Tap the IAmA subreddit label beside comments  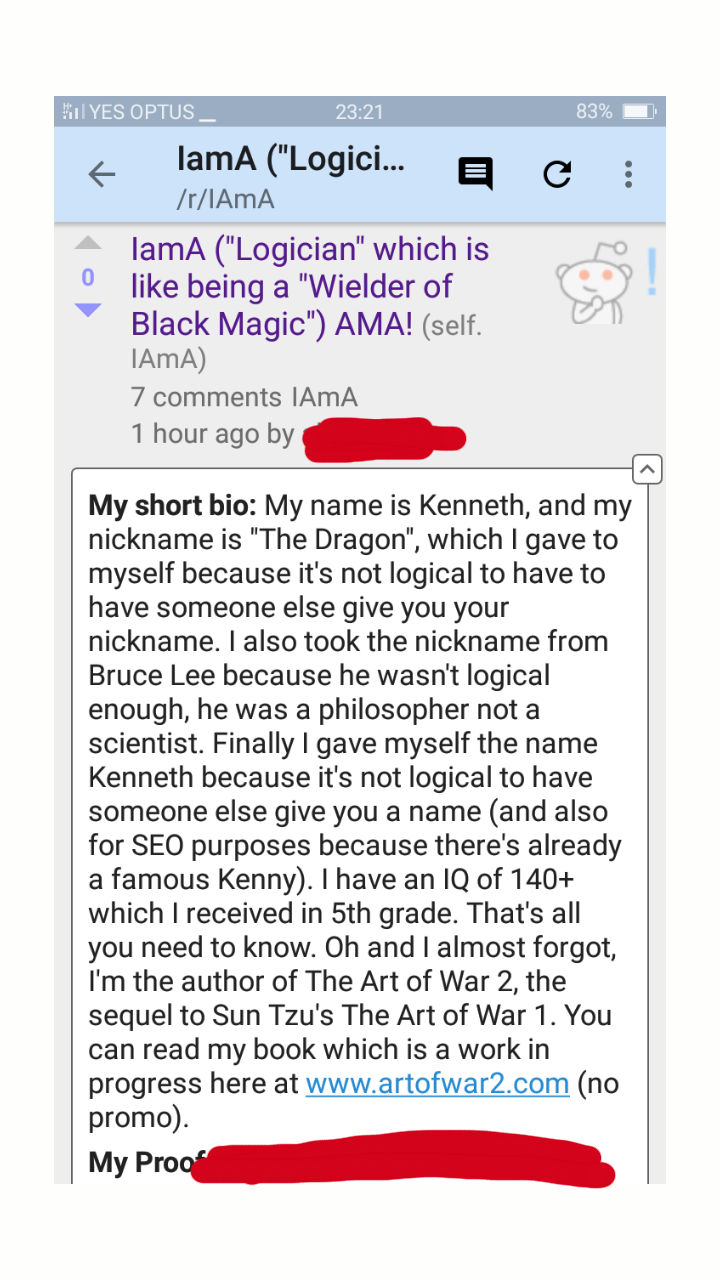tap(324, 397)
